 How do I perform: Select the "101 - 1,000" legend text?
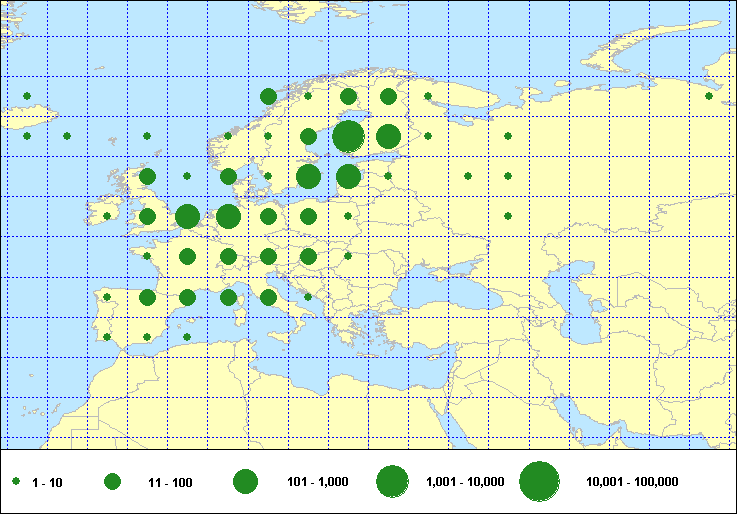[317, 482]
